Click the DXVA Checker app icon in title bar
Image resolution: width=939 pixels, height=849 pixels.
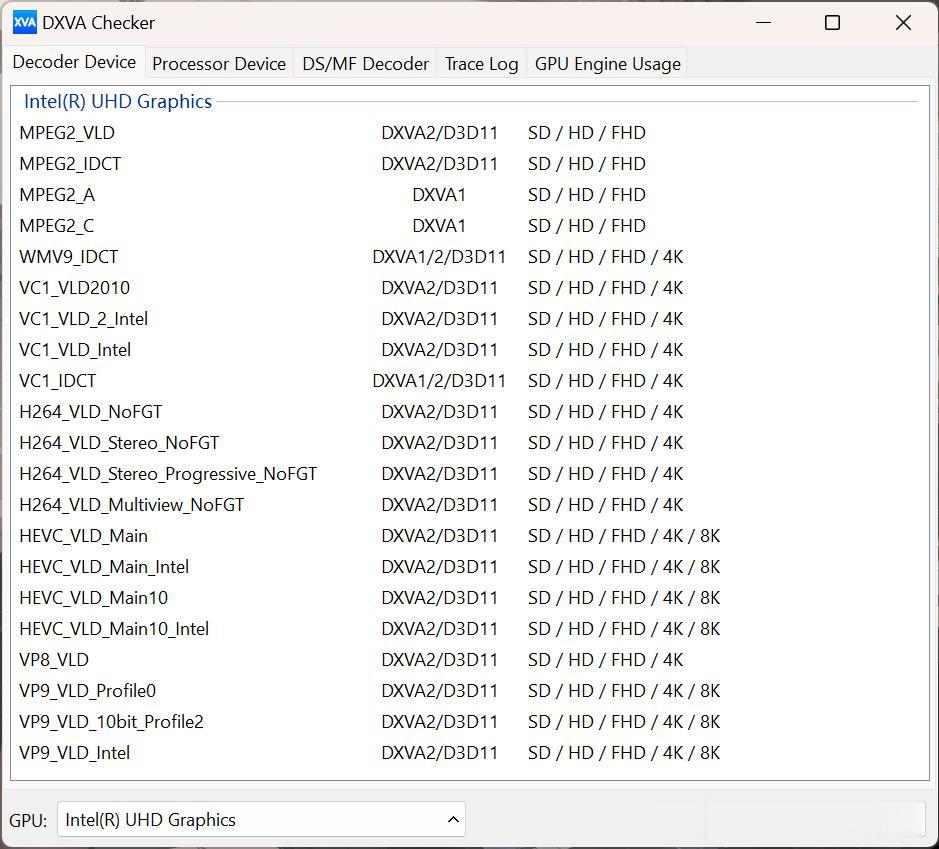point(25,23)
